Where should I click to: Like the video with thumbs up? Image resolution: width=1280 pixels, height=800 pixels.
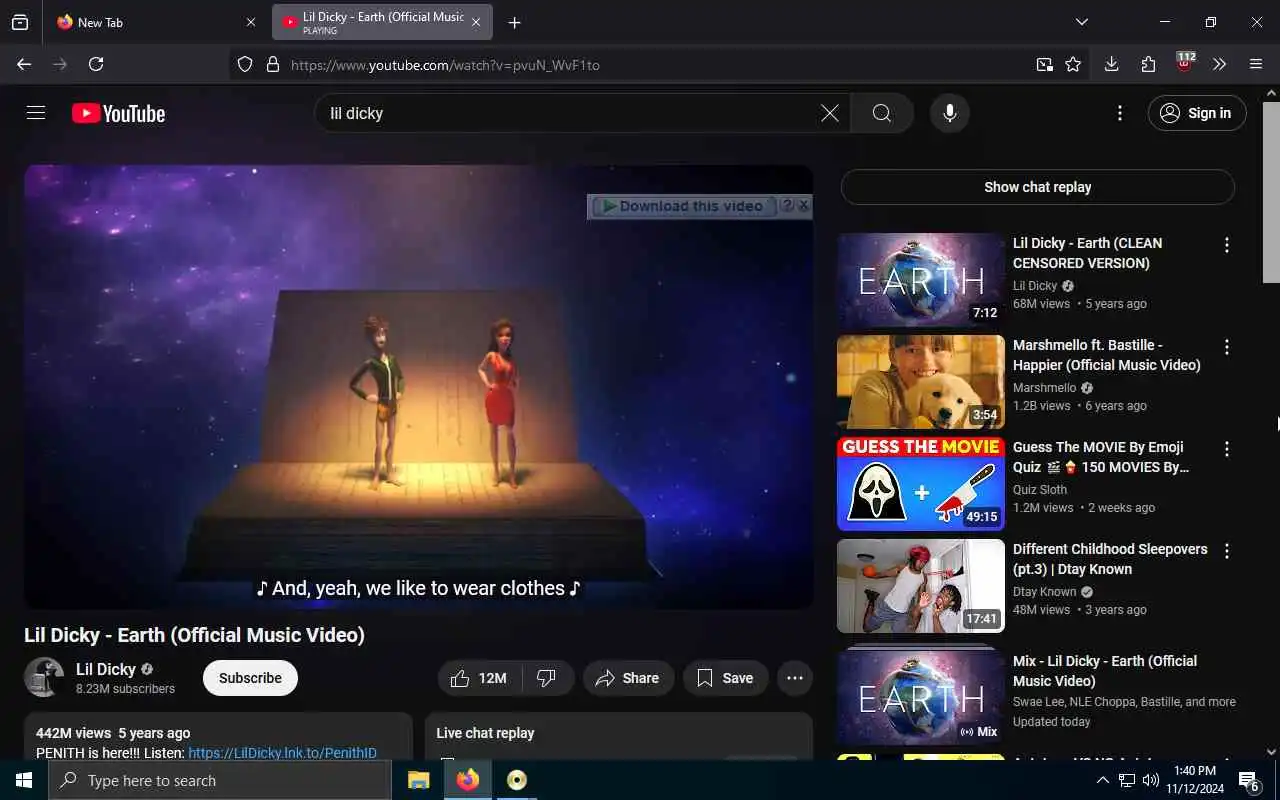click(x=480, y=678)
